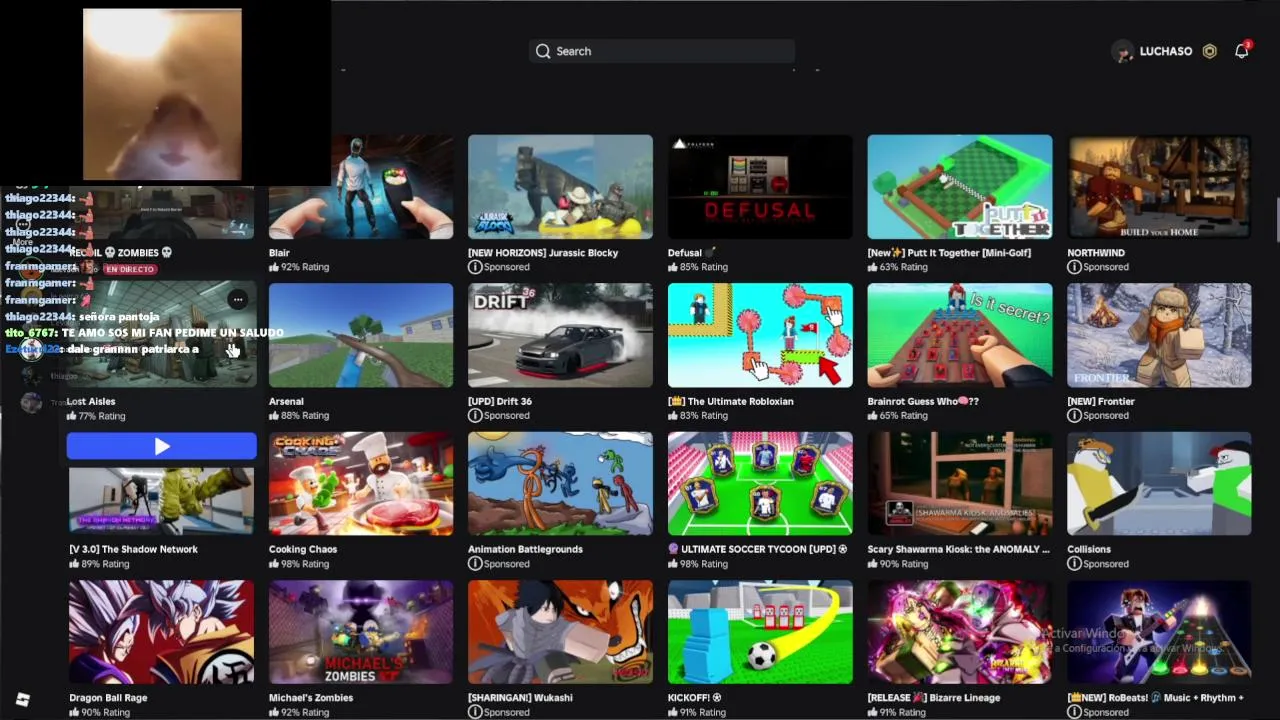Open the Collisions game thumbnail
Viewport: 1280px width, 720px height.
pos(1159,484)
